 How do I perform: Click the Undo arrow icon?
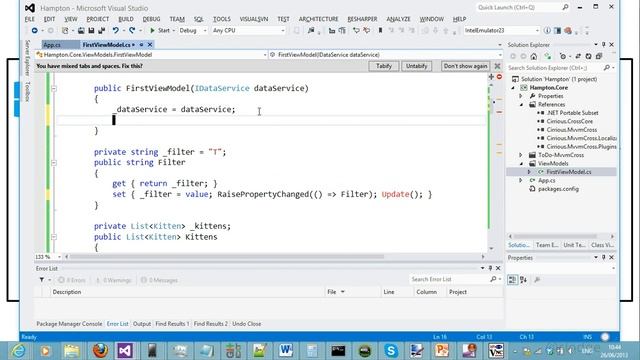click(116, 31)
